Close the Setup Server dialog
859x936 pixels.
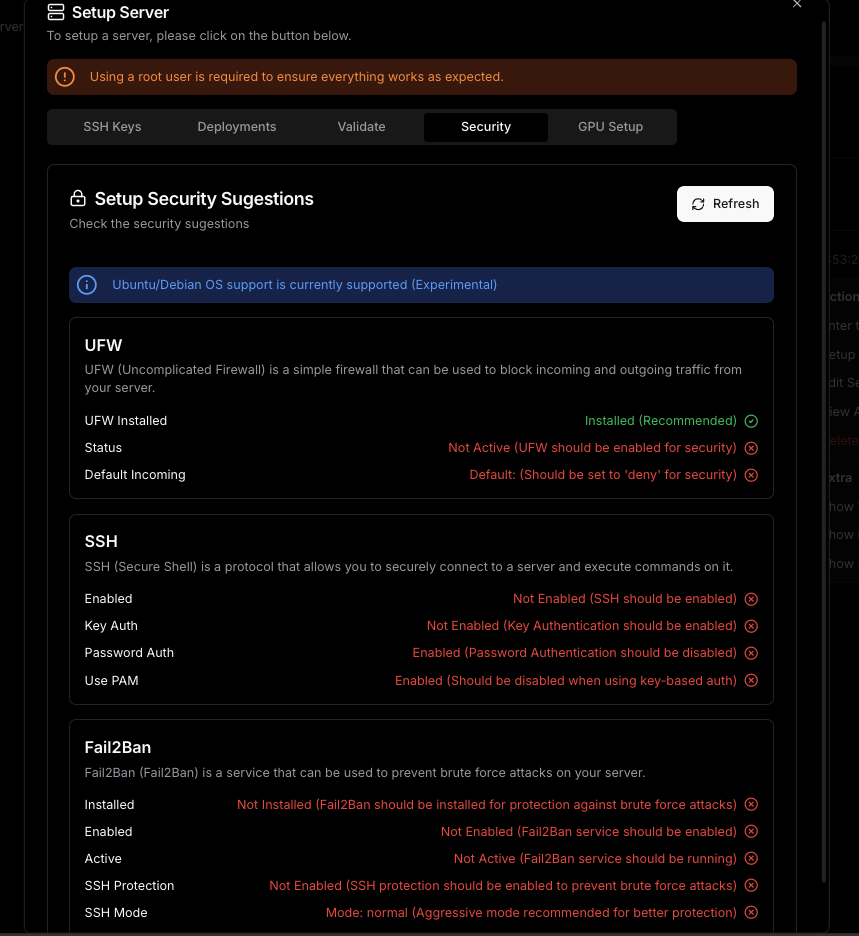click(x=796, y=4)
